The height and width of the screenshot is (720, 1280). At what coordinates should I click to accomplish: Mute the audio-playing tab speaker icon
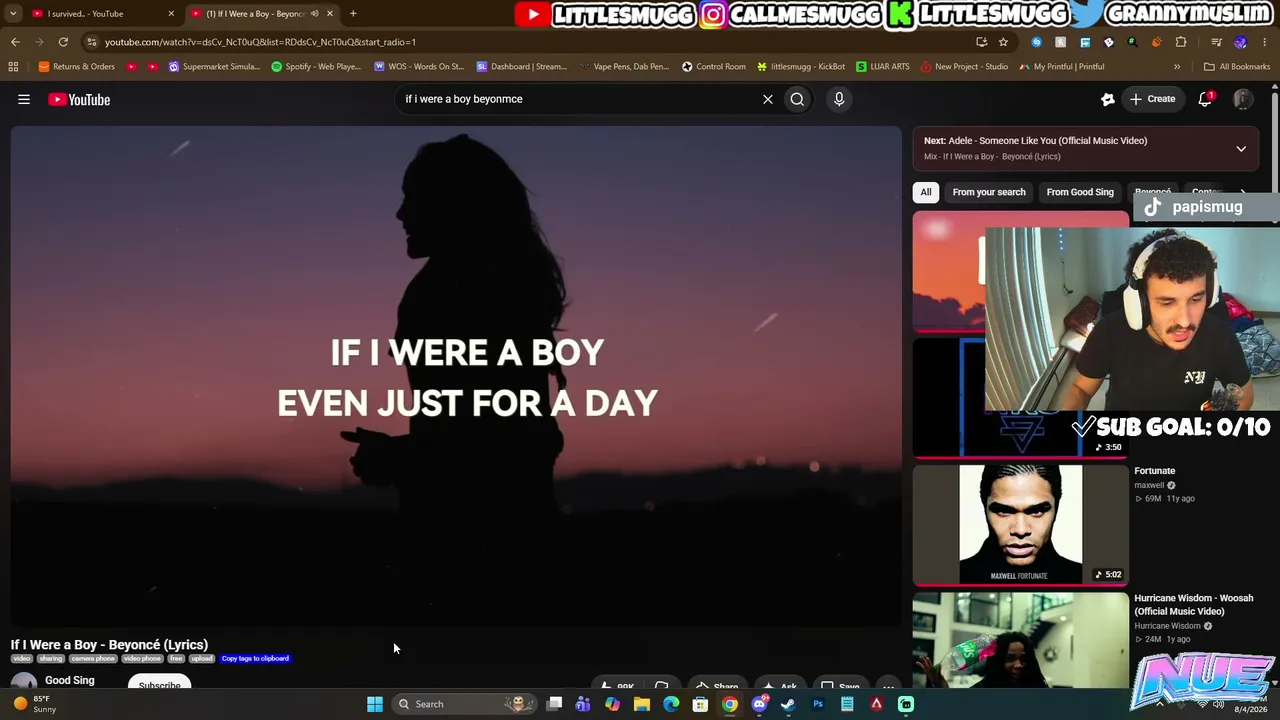[314, 14]
